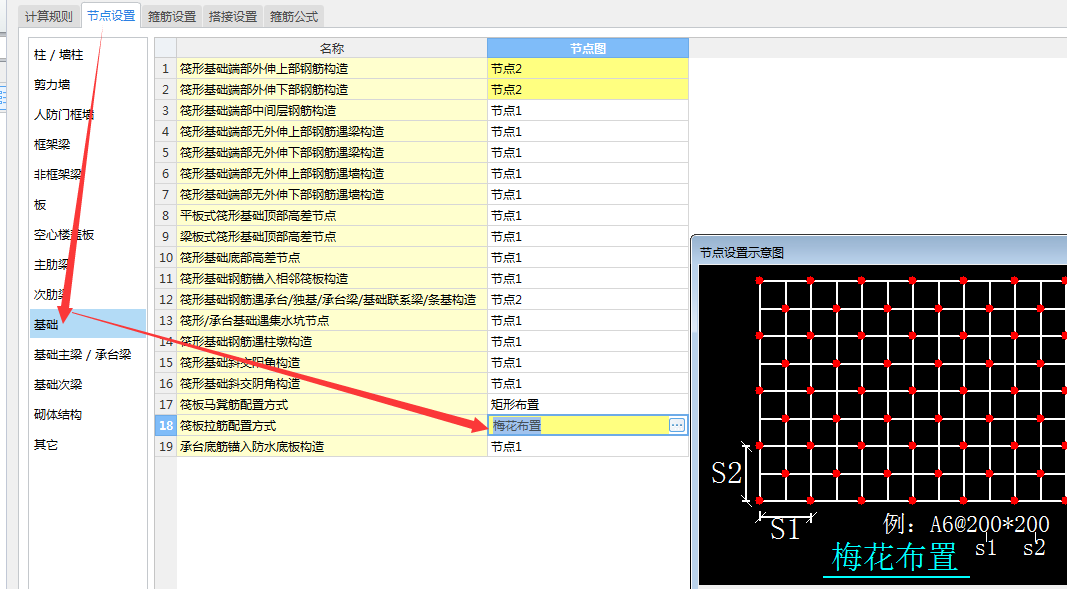Select 柱 / 墙柱 in the category list

[88, 55]
